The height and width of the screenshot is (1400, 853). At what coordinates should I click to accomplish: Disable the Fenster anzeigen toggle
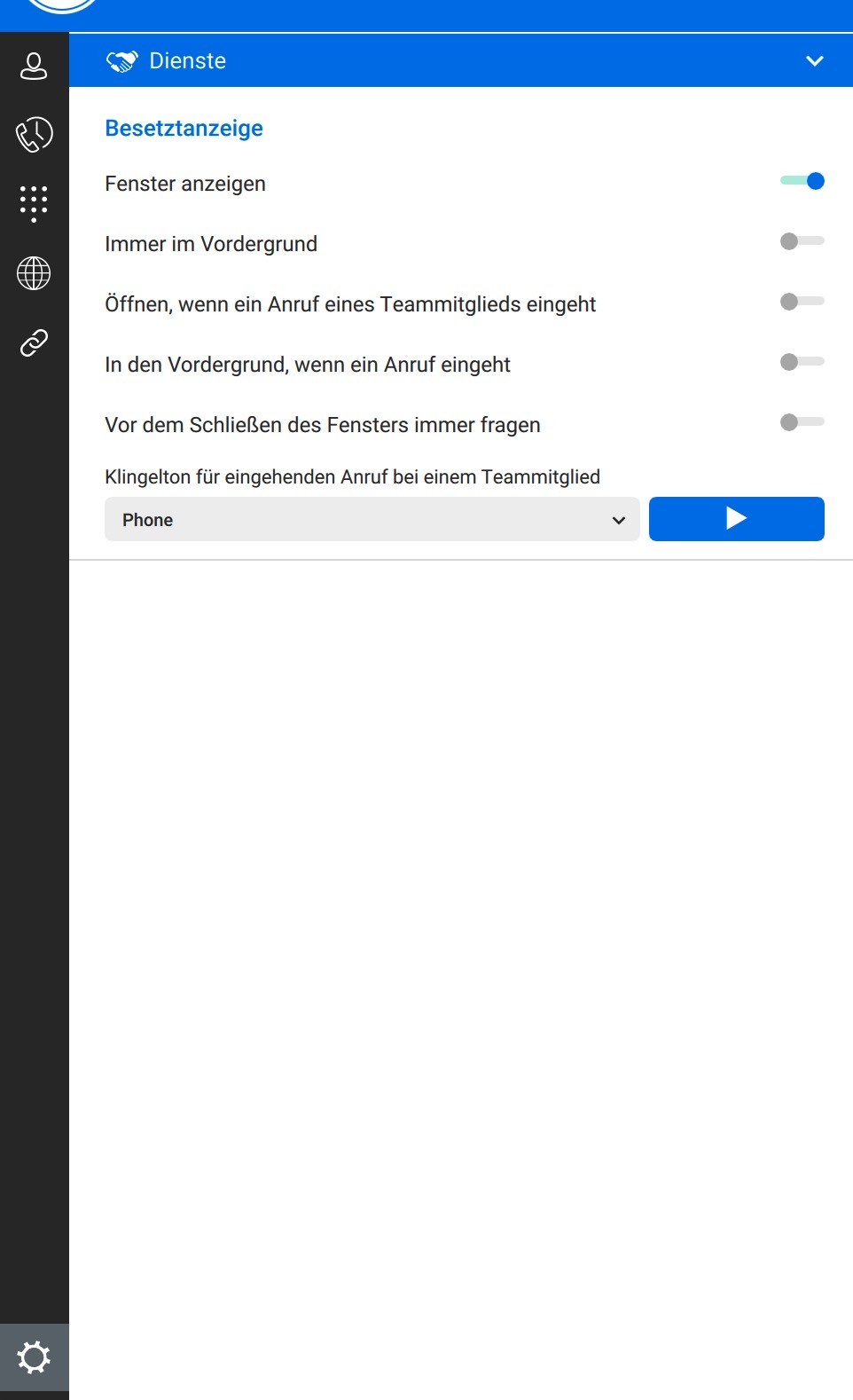pyautogui.click(x=802, y=180)
